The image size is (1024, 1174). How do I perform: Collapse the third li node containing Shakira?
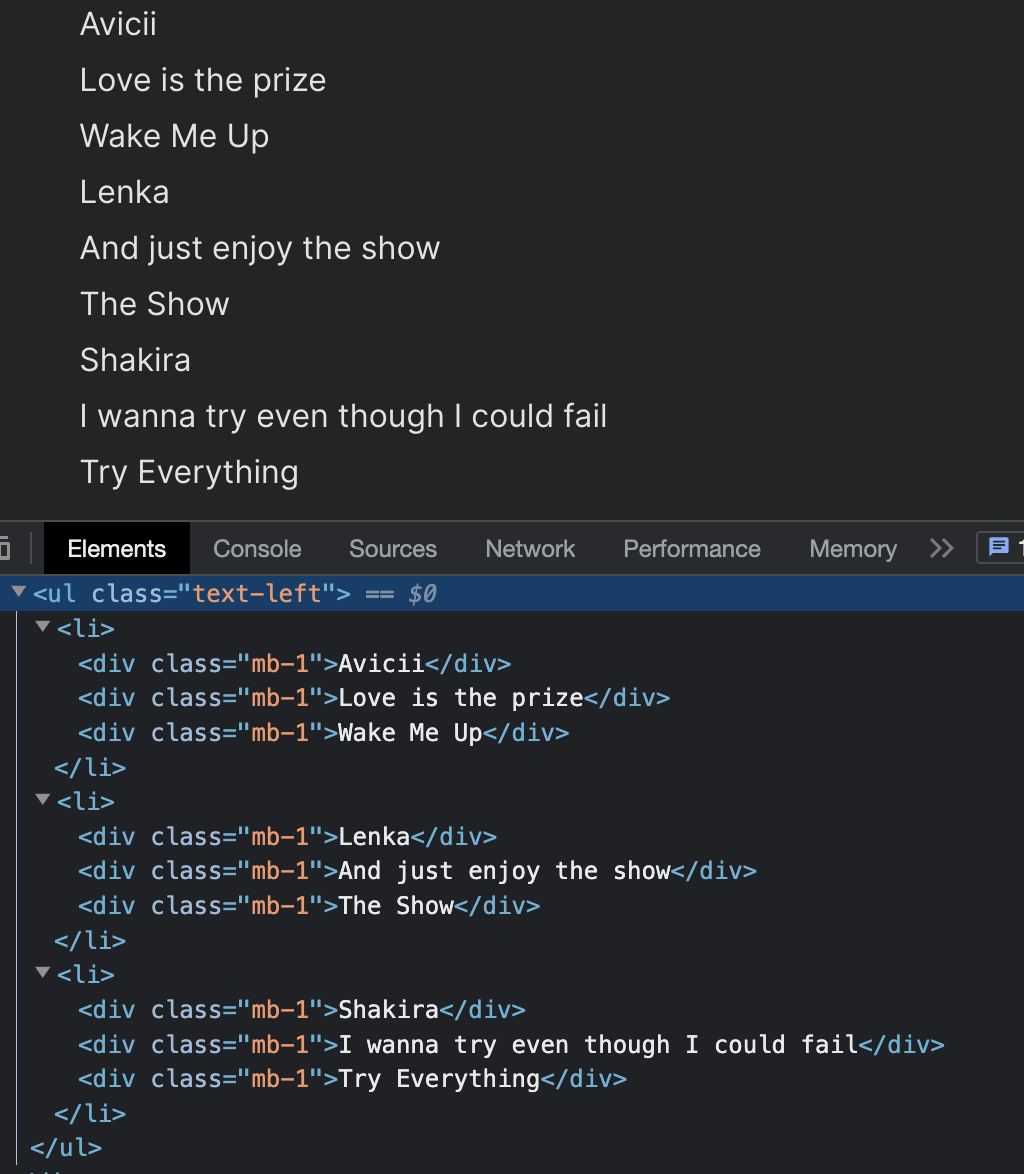point(43,973)
